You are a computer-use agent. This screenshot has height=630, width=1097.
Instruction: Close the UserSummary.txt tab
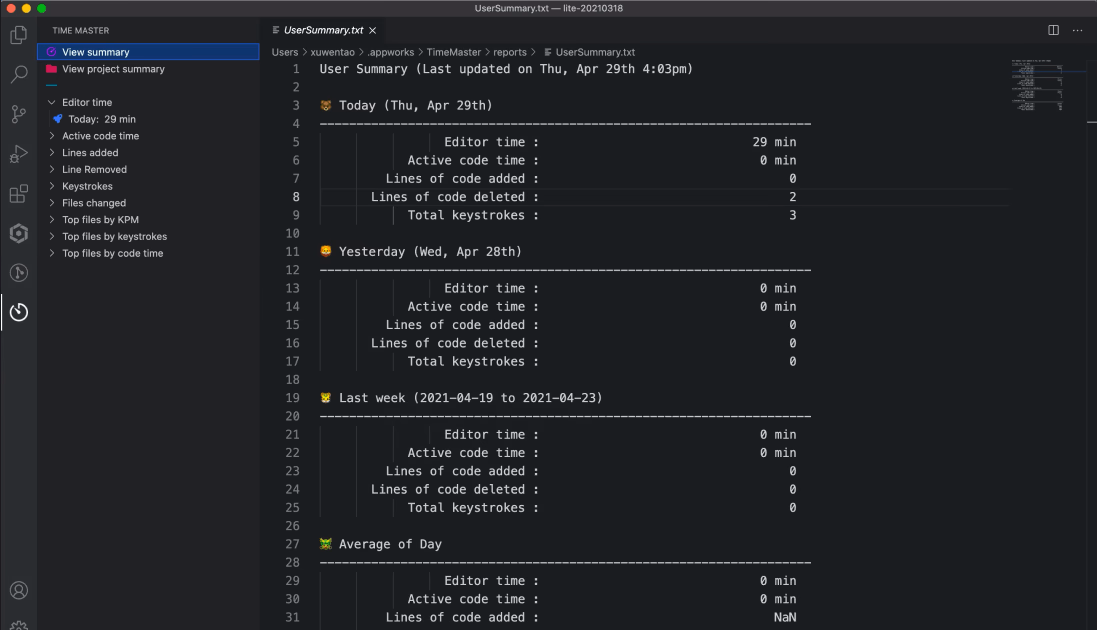click(373, 30)
